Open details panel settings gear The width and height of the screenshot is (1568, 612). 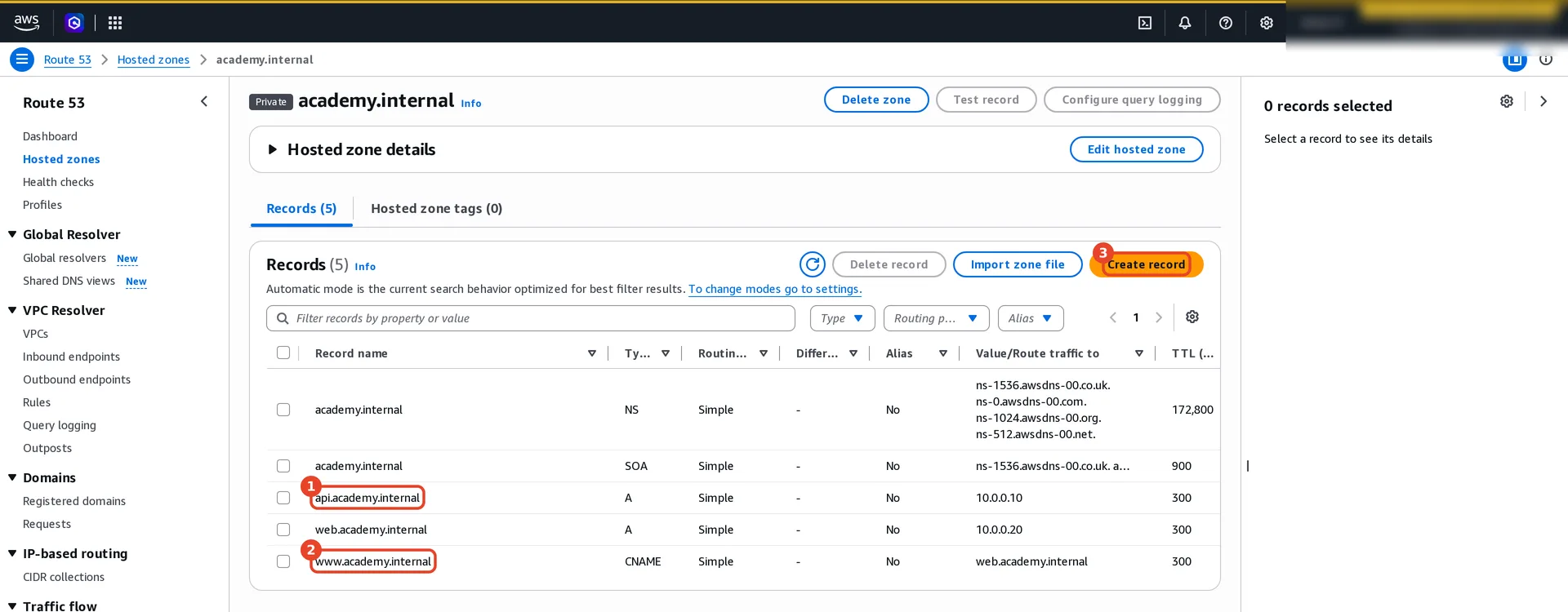(1507, 101)
